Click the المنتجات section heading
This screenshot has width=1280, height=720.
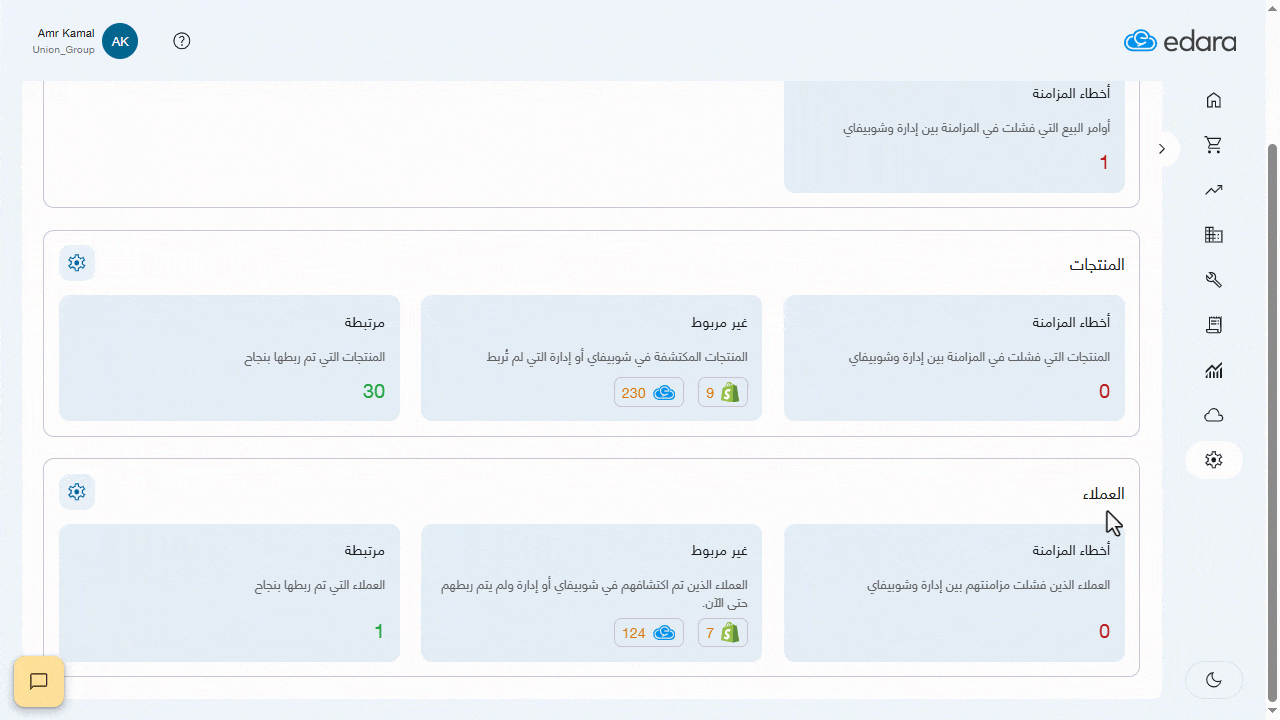(1097, 265)
